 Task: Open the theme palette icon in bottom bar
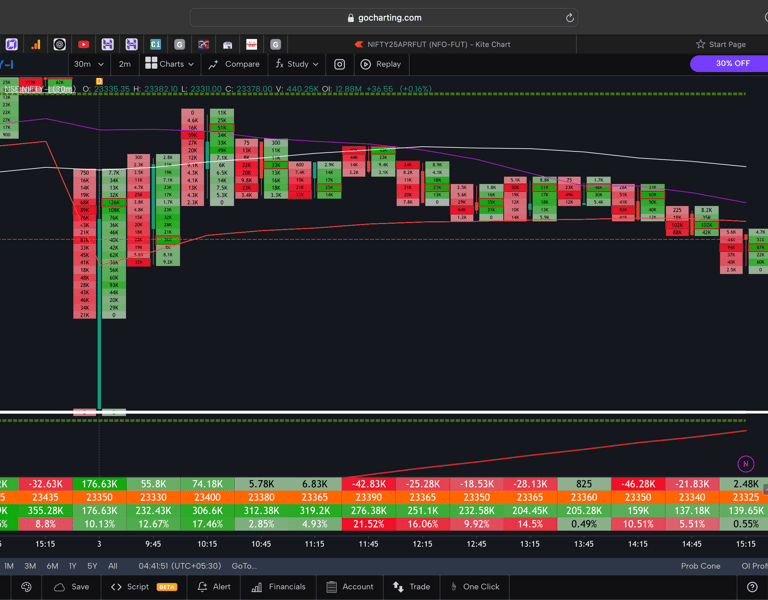pos(26,587)
